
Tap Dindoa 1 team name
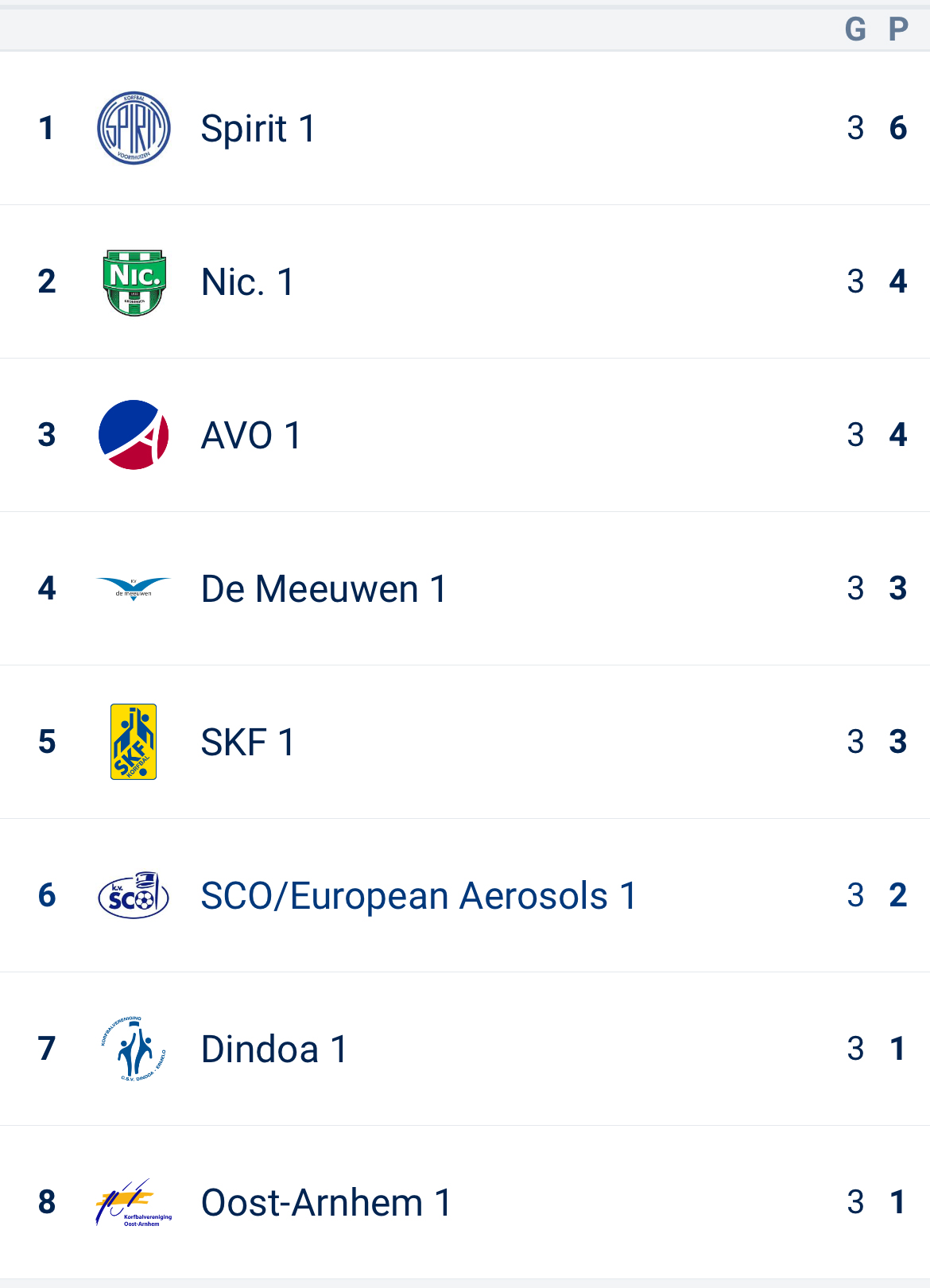point(273,1049)
